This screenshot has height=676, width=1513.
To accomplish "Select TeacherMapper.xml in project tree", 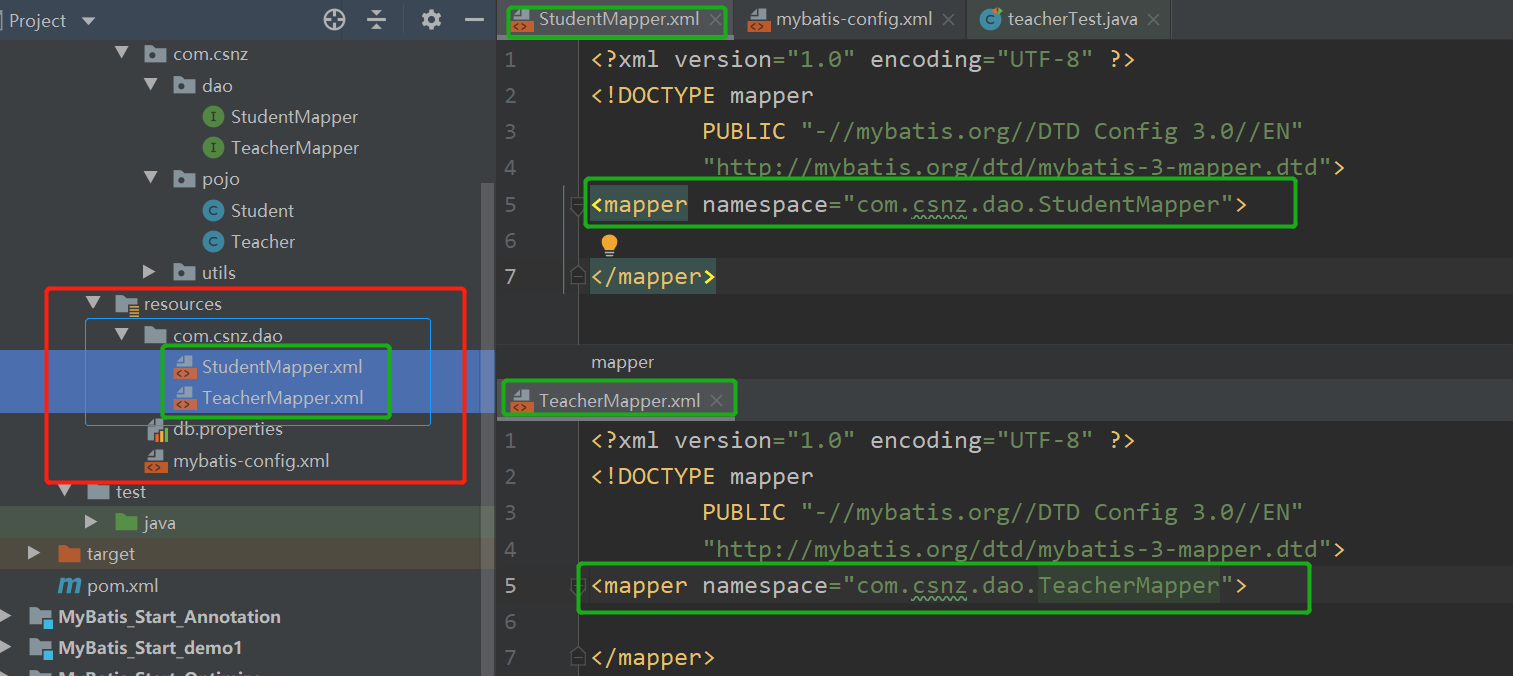I will click(x=283, y=398).
